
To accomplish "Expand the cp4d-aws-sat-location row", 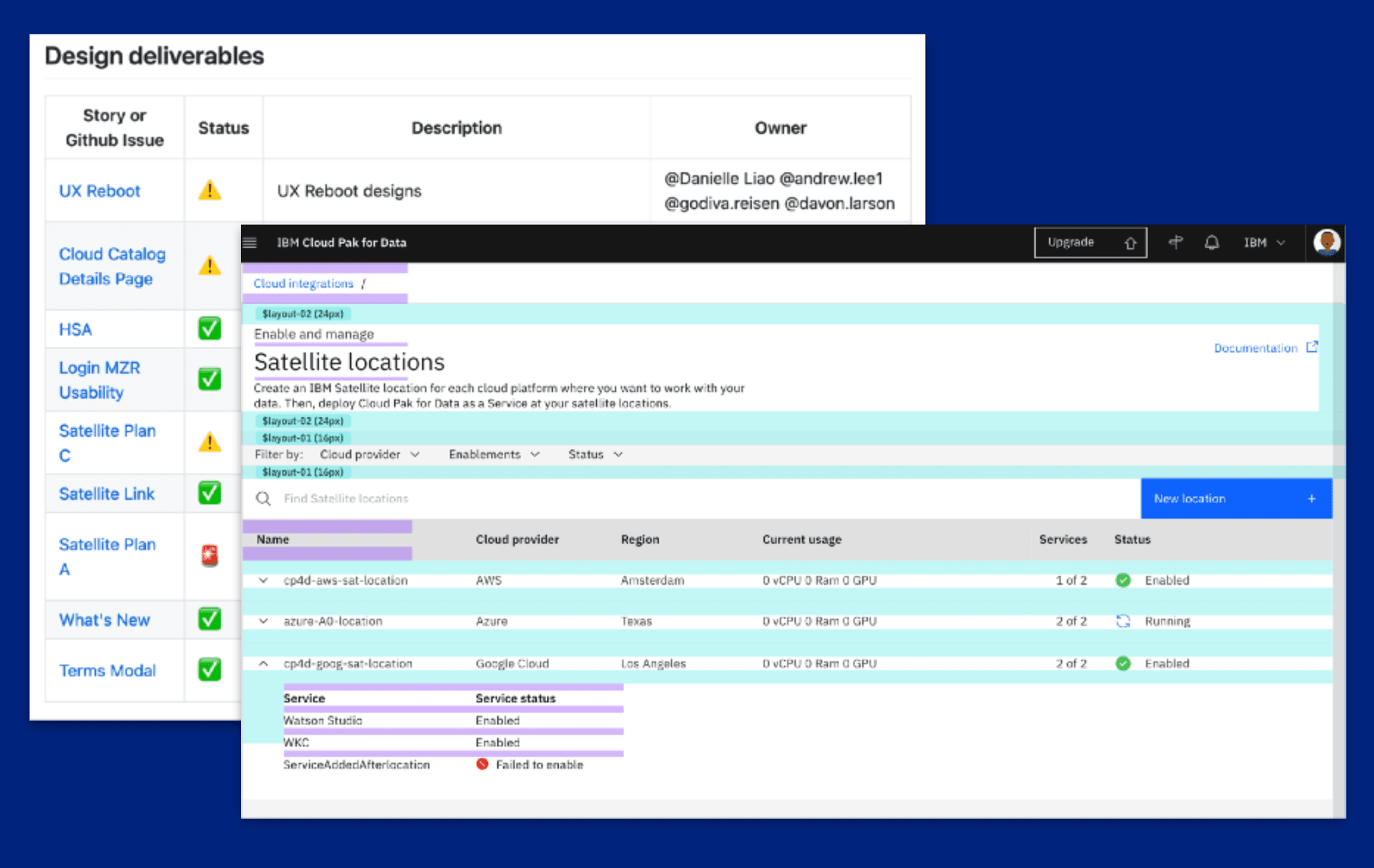I will 263,580.
